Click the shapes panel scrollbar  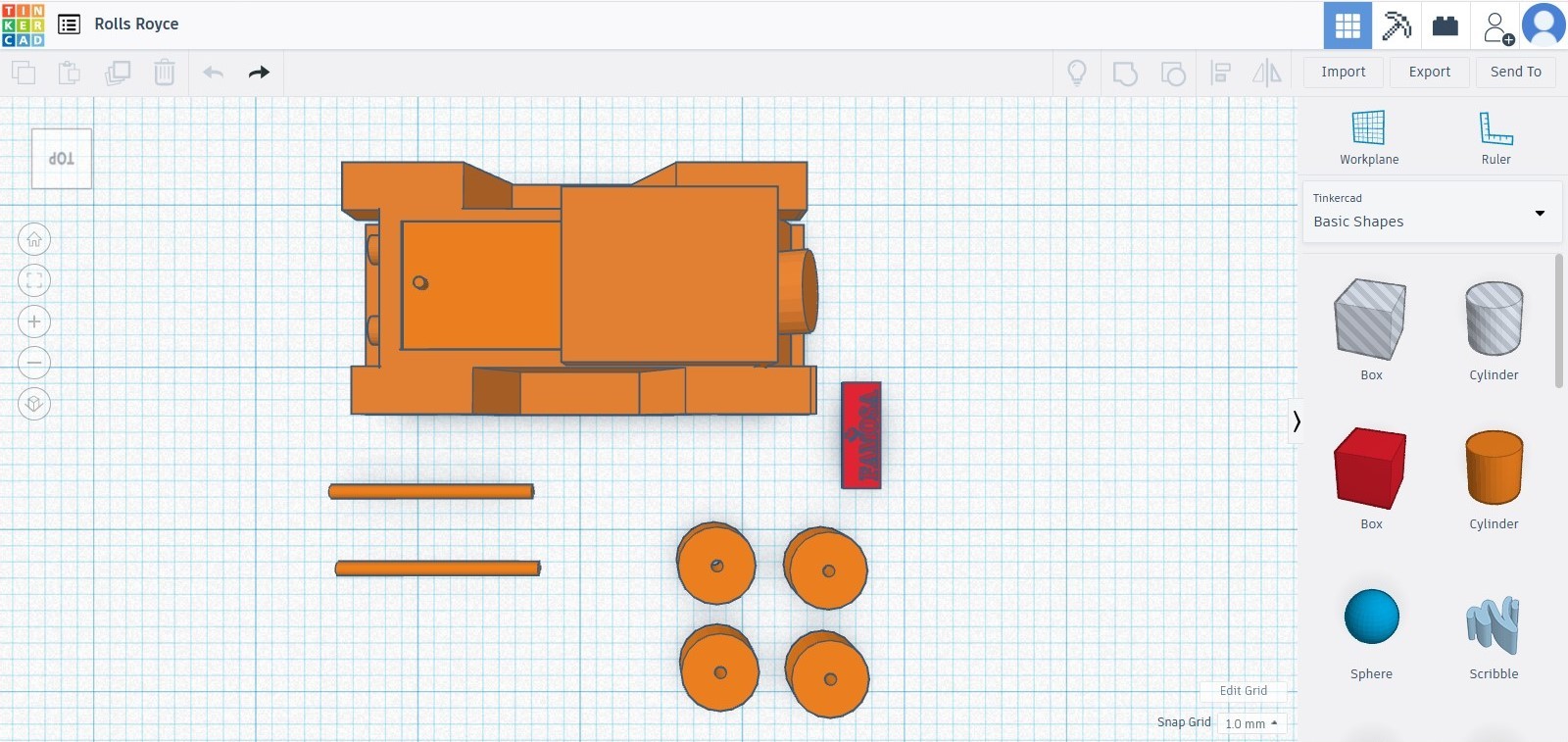click(x=1559, y=321)
